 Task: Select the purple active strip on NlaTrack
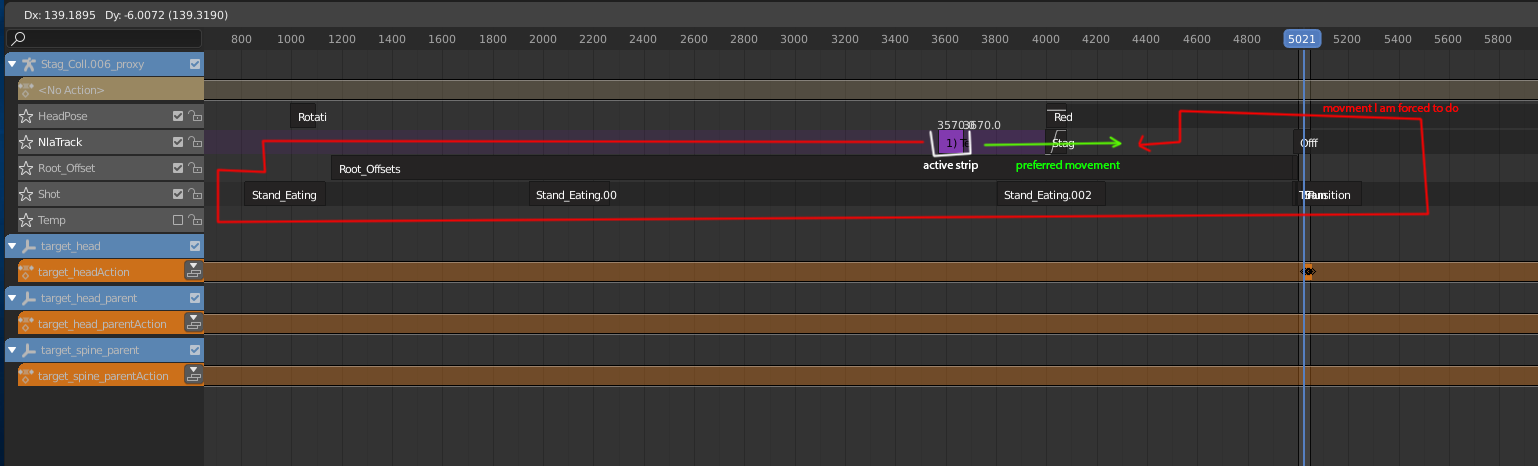click(x=951, y=143)
